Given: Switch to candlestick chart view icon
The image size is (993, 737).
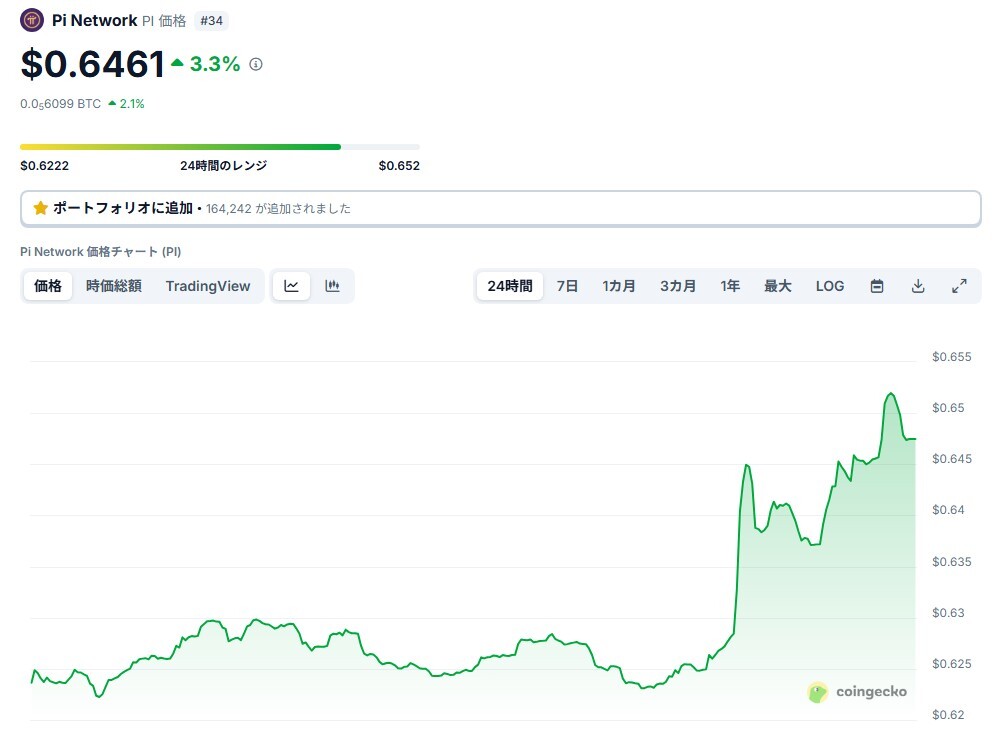Looking at the screenshot, I should 332,286.
